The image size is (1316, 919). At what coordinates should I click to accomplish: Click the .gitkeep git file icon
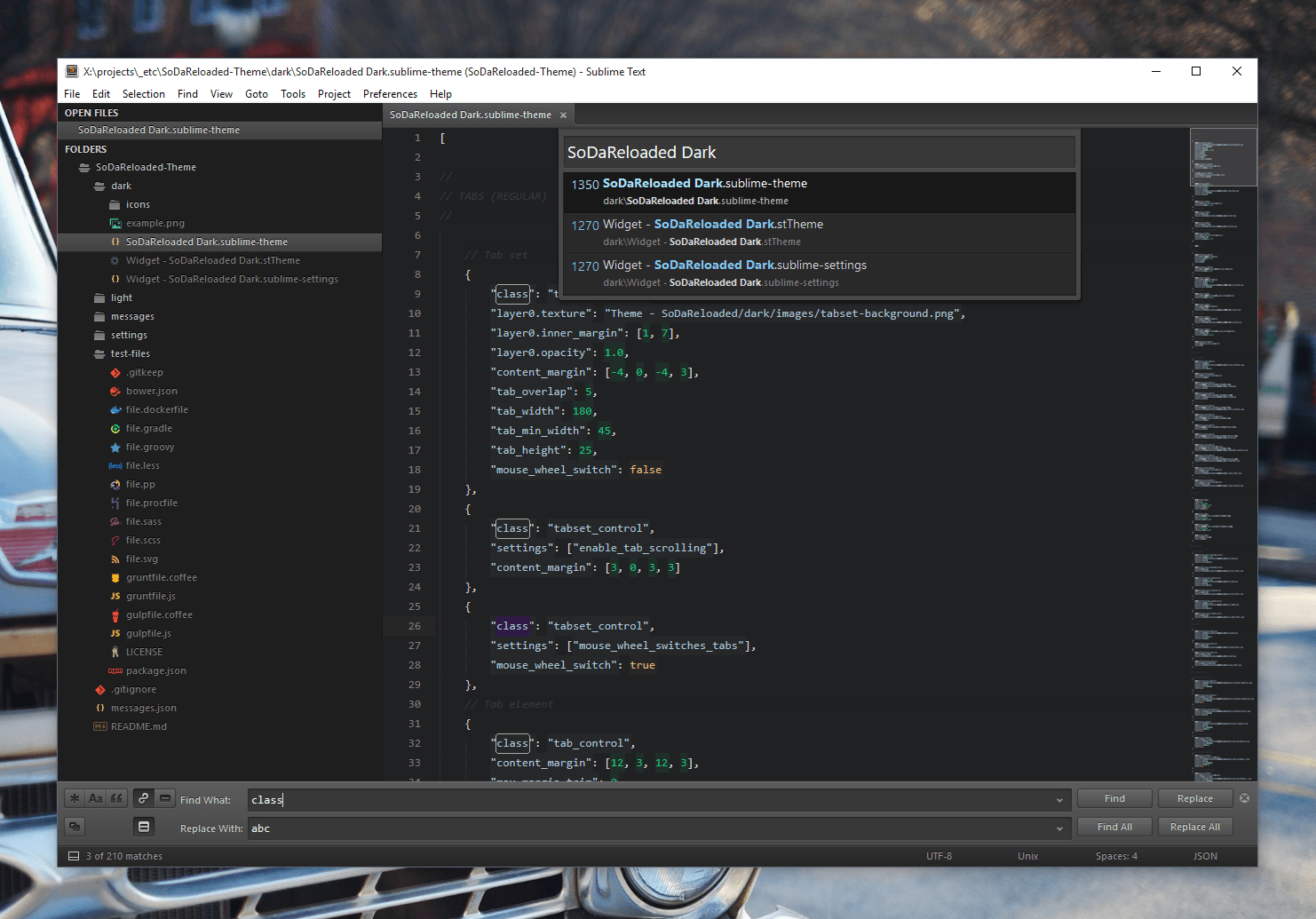point(115,373)
